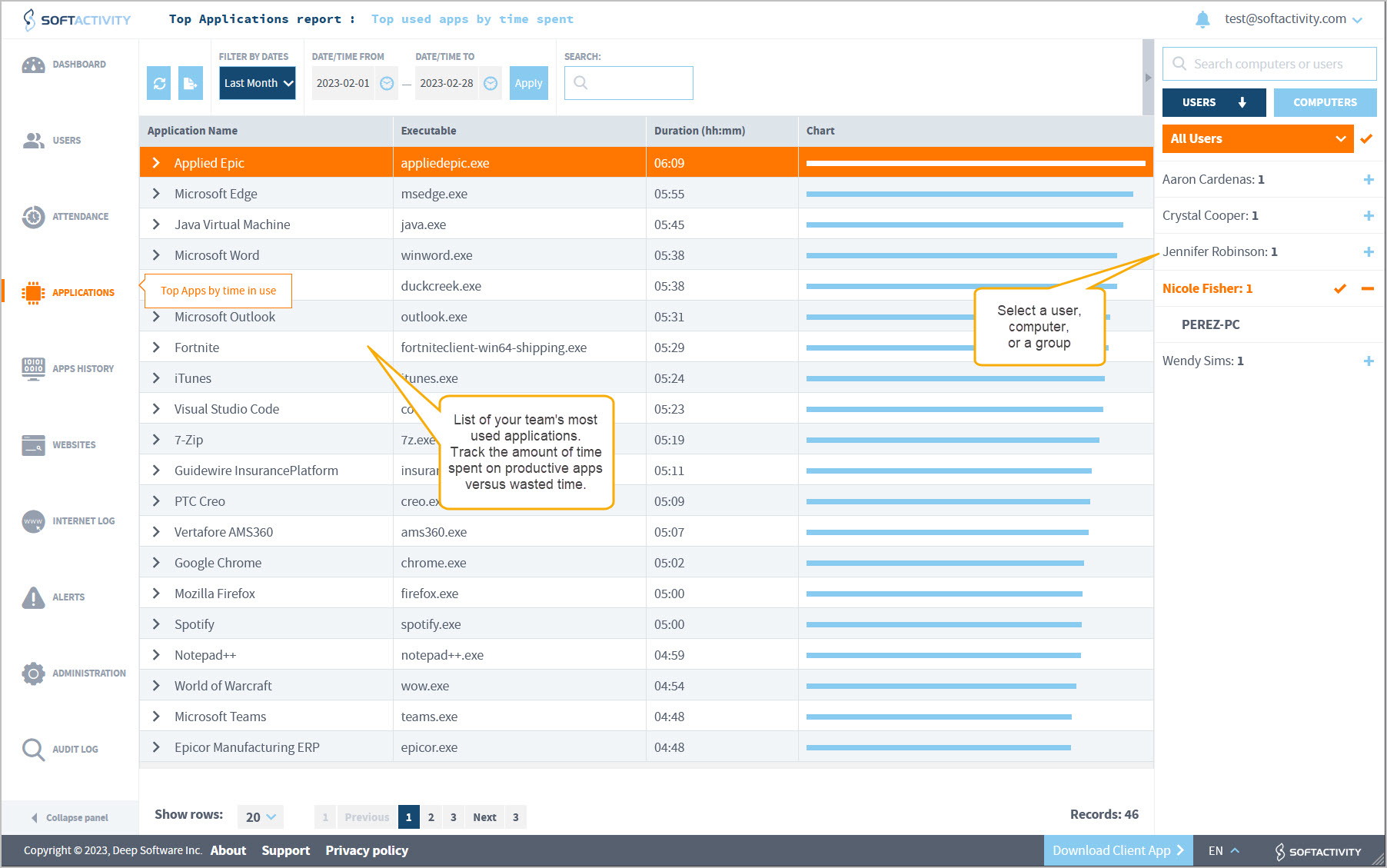Screen dimensions: 1387x868
Task: Open the Show rows 20 dropdown
Action: coord(261,817)
